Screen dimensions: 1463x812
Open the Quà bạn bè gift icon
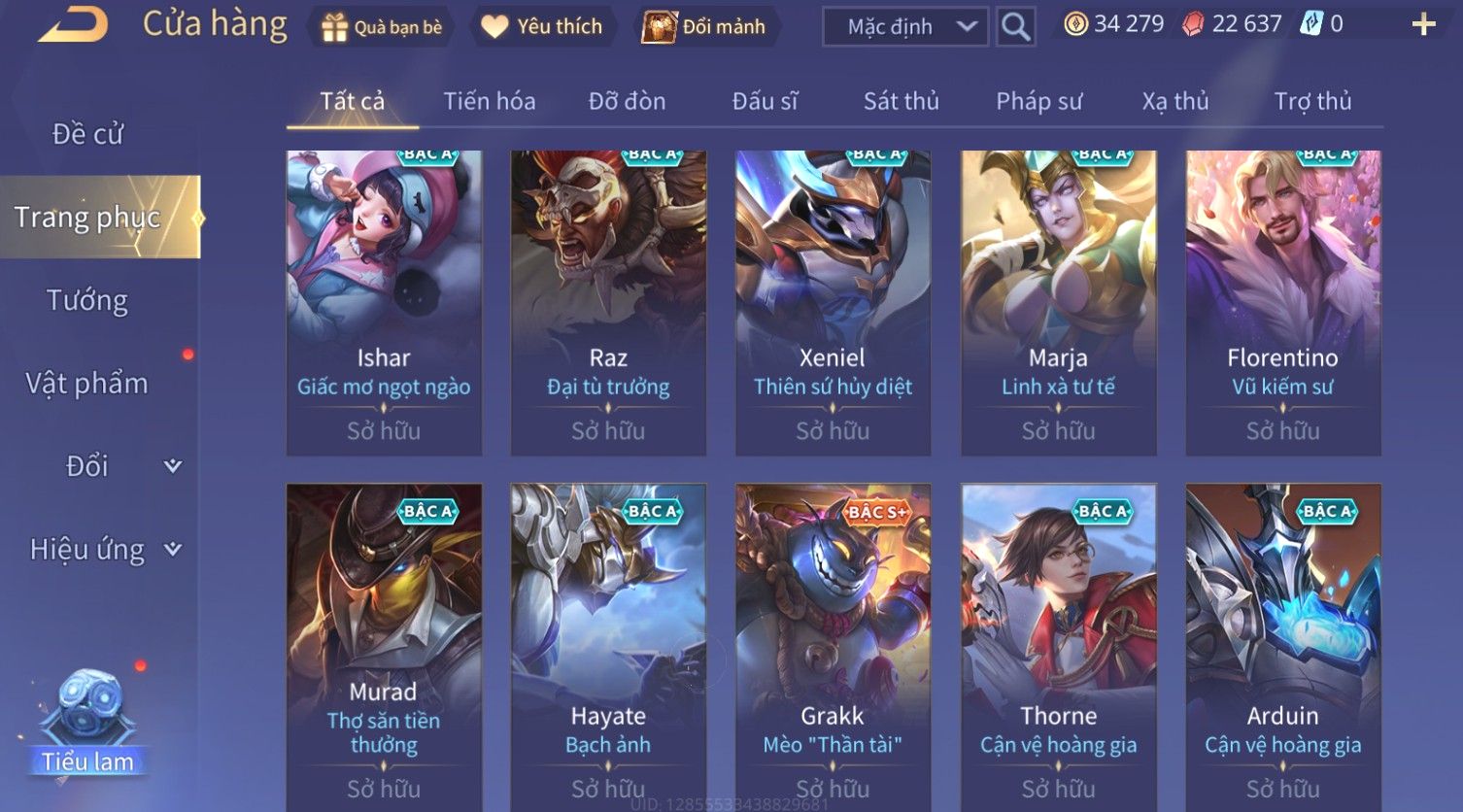click(x=334, y=27)
